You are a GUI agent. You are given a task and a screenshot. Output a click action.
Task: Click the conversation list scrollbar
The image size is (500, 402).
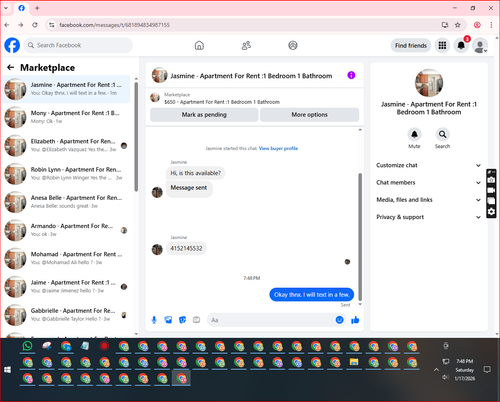pos(136,137)
